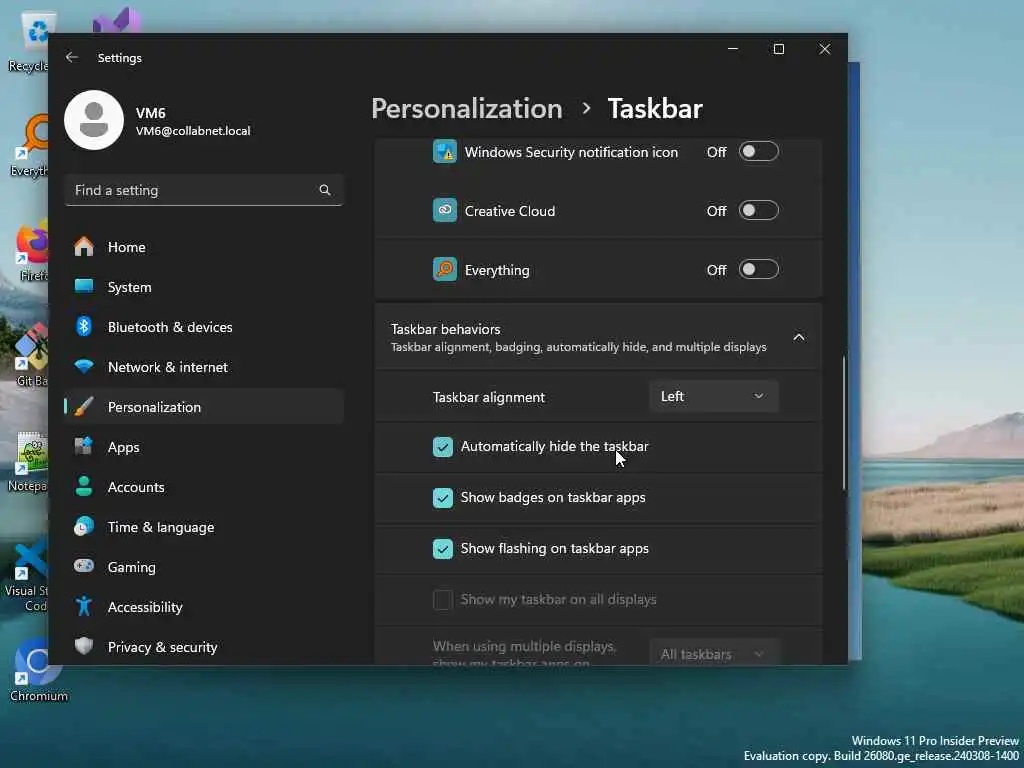Open Accessibility settings page

[x=204, y=607]
